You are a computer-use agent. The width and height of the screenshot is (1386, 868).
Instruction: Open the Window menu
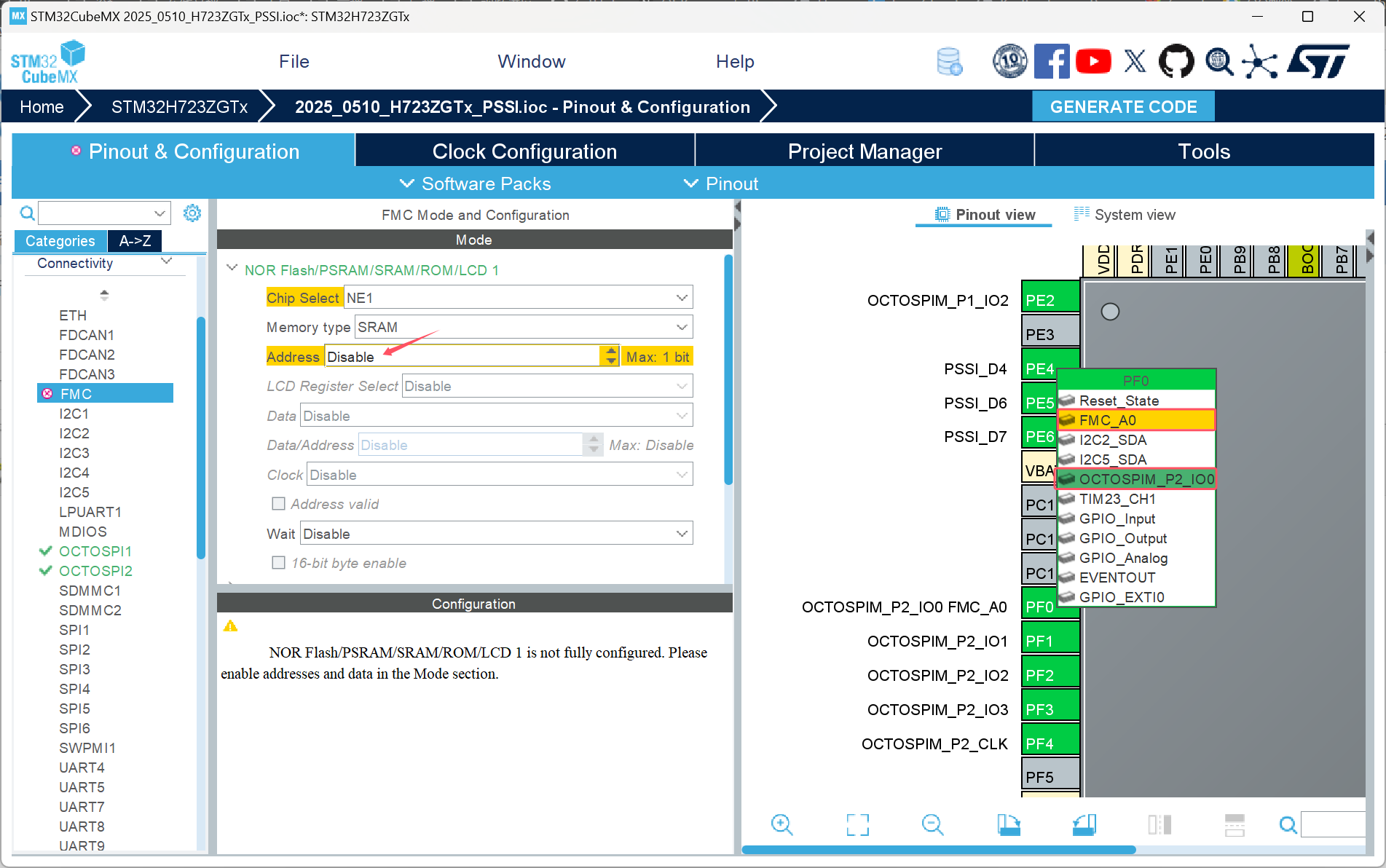(532, 62)
